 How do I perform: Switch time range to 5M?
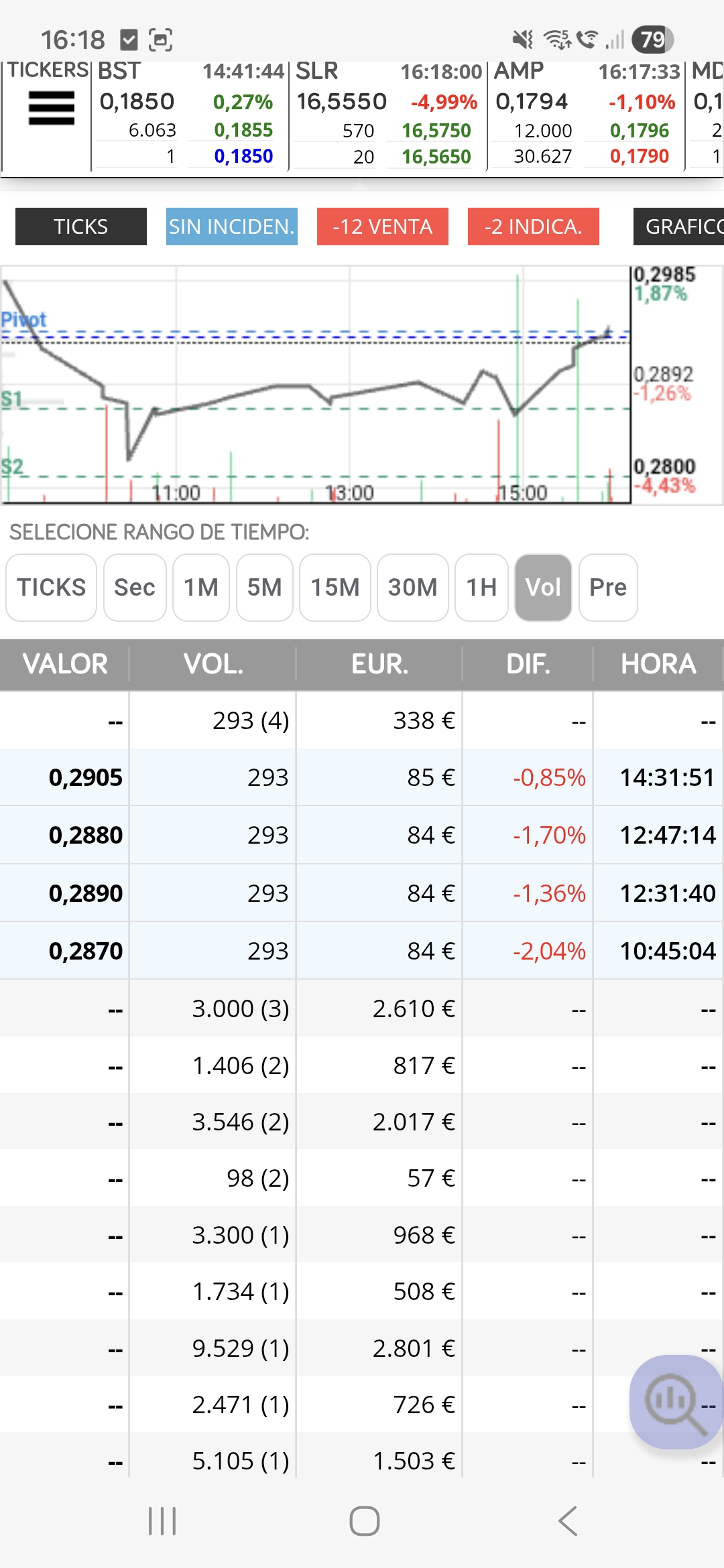(264, 588)
